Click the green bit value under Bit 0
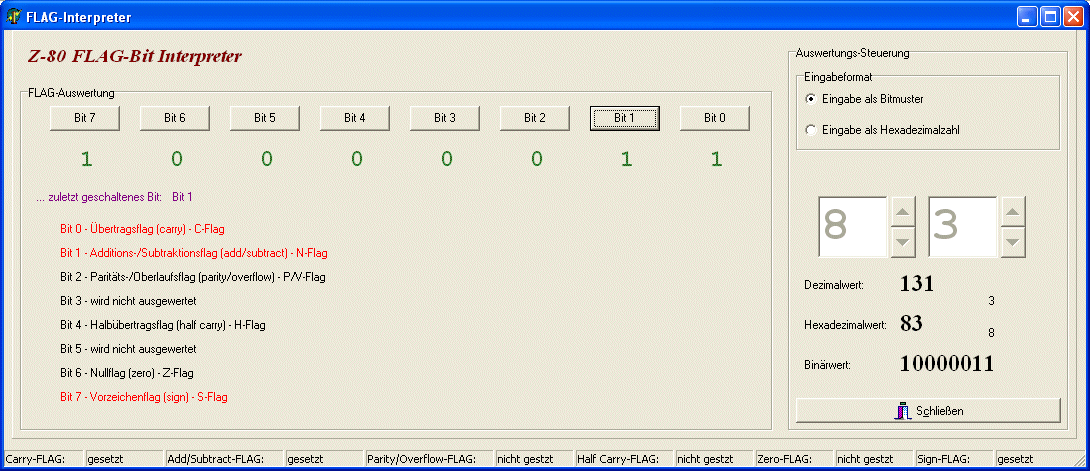The height and width of the screenshot is (471, 1090). tap(716, 159)
